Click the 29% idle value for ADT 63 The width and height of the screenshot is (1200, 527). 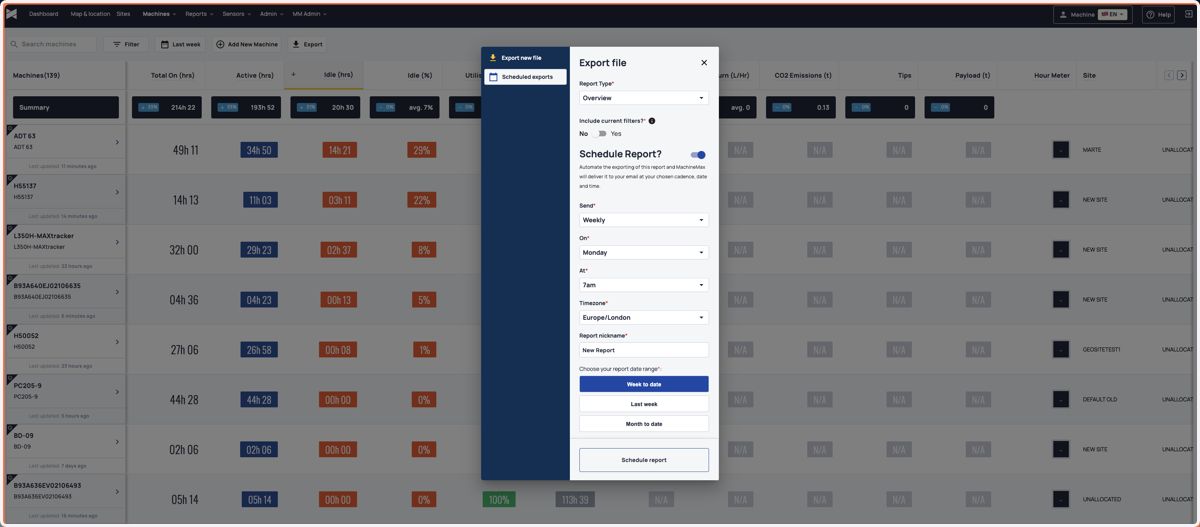(x=424, y=150)
